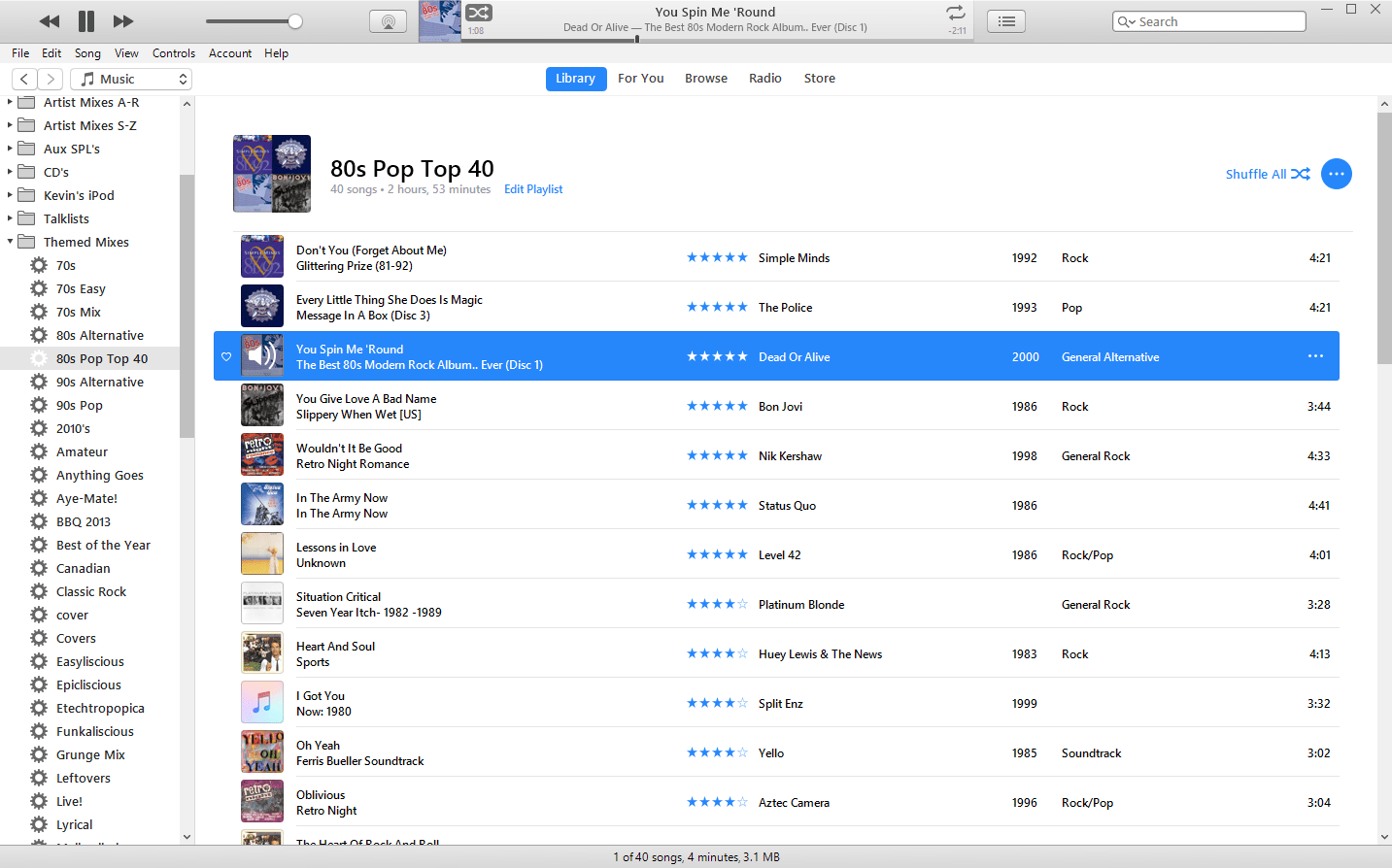Open the Account menu
Screen dimensions: 1392x868
tap(230, 53)
